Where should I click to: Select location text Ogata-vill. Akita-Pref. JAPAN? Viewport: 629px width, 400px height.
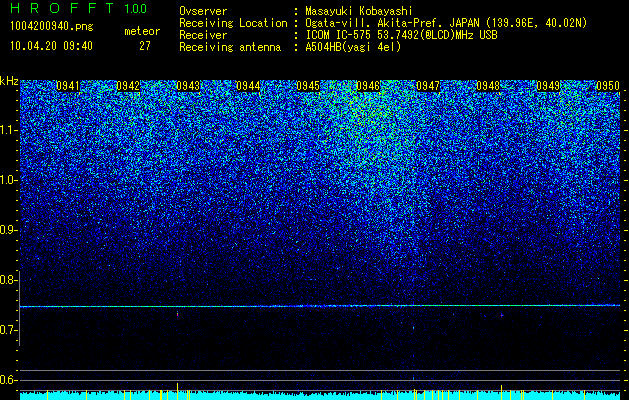(x=392, y=23)
